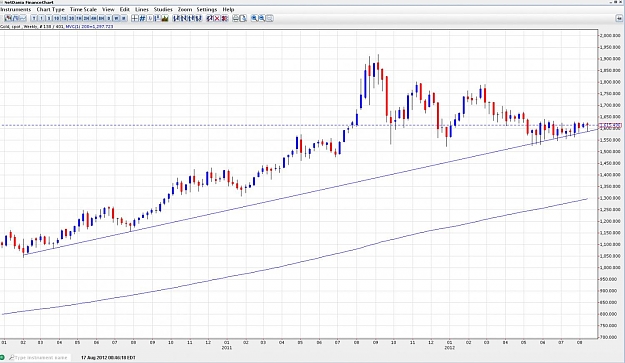This screenshot has height=363, width=625.
Task: Click the print chart icon
Action: tap(236, 18)
